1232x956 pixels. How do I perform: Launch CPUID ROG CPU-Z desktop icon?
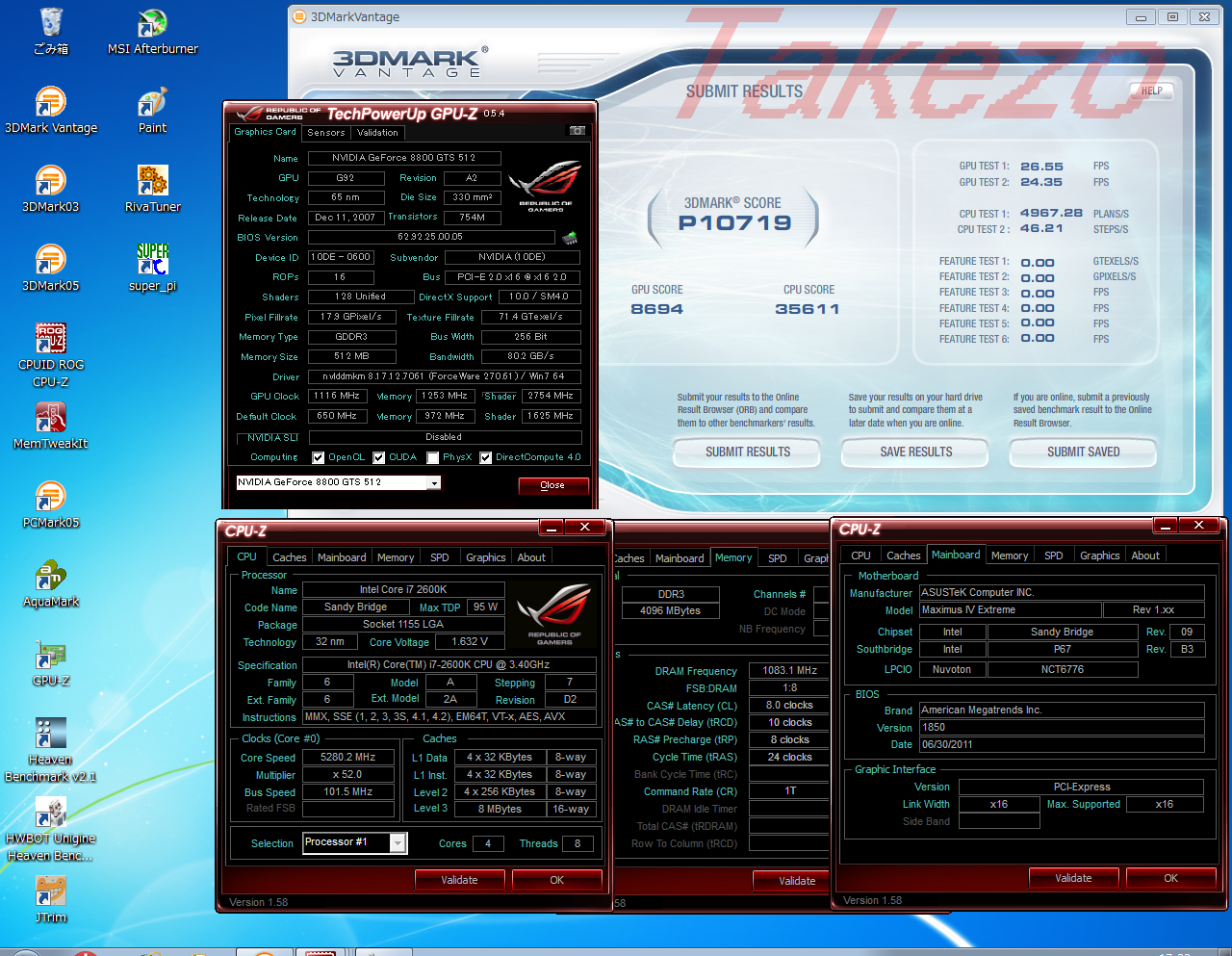51,354
